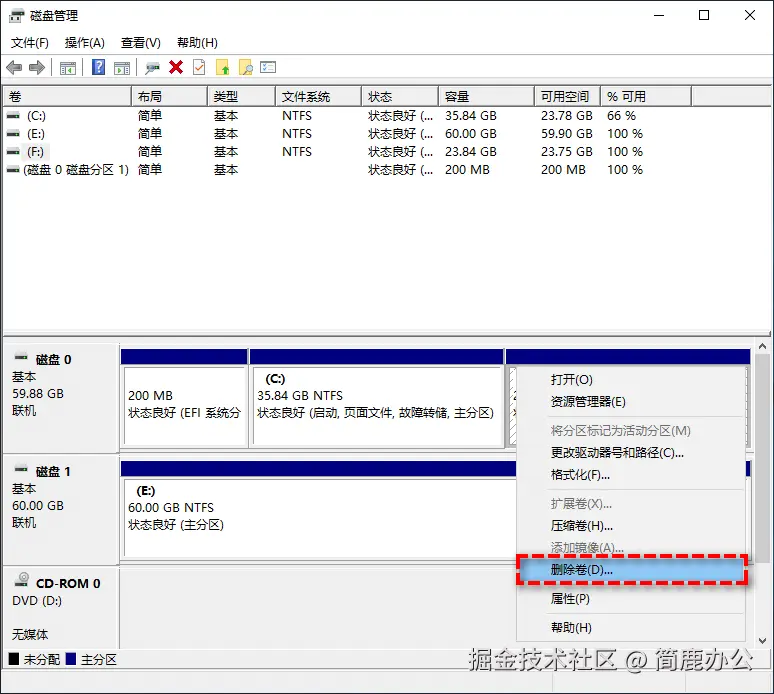Open the 操作(A) menu
Viewport: 774px width, 694px height.
click(x=84, y=43)
